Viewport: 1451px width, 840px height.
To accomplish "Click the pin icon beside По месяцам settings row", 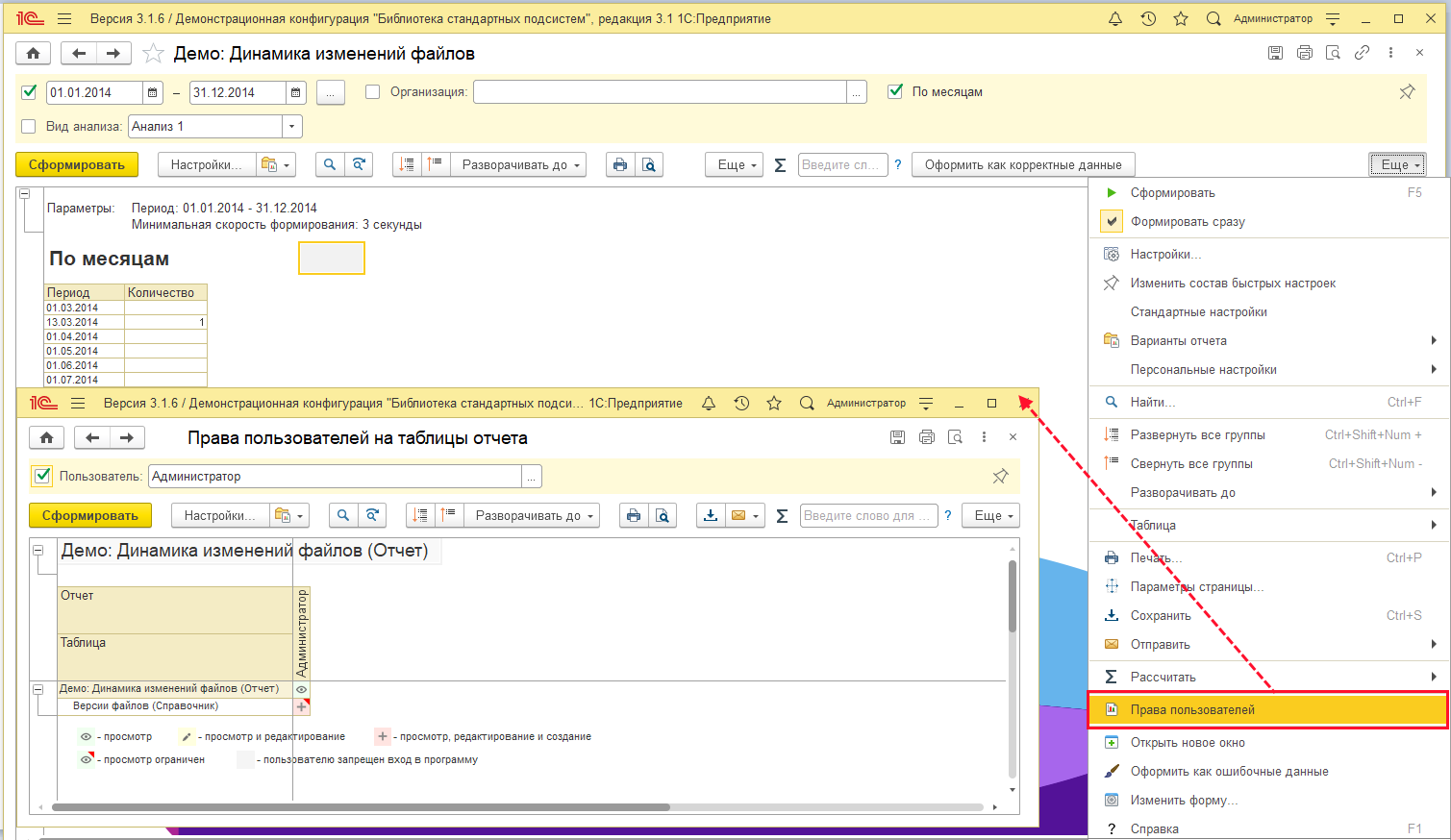I will click(1407, 92).
